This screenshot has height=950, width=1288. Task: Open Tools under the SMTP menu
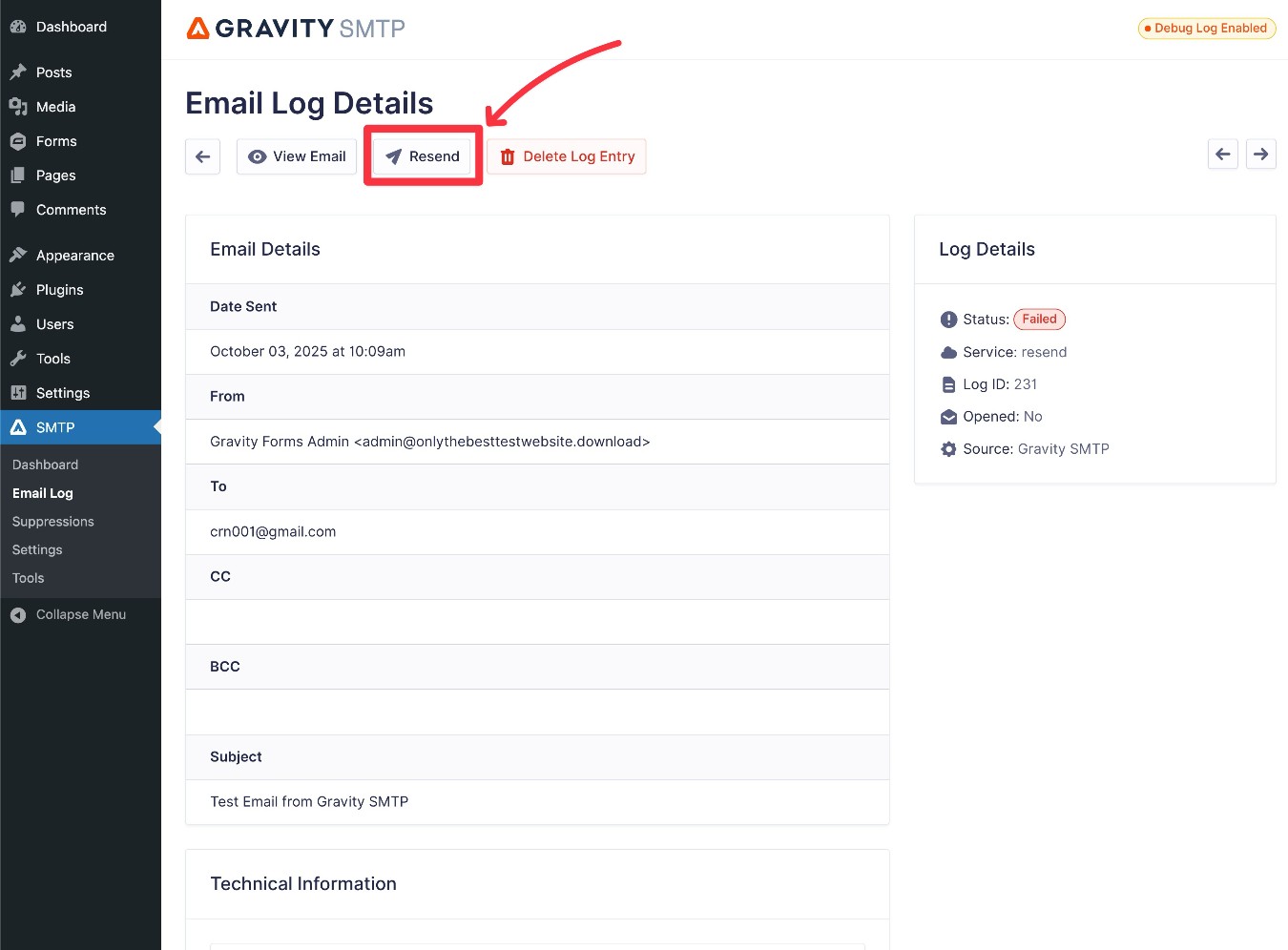click(x=28, y=577)
